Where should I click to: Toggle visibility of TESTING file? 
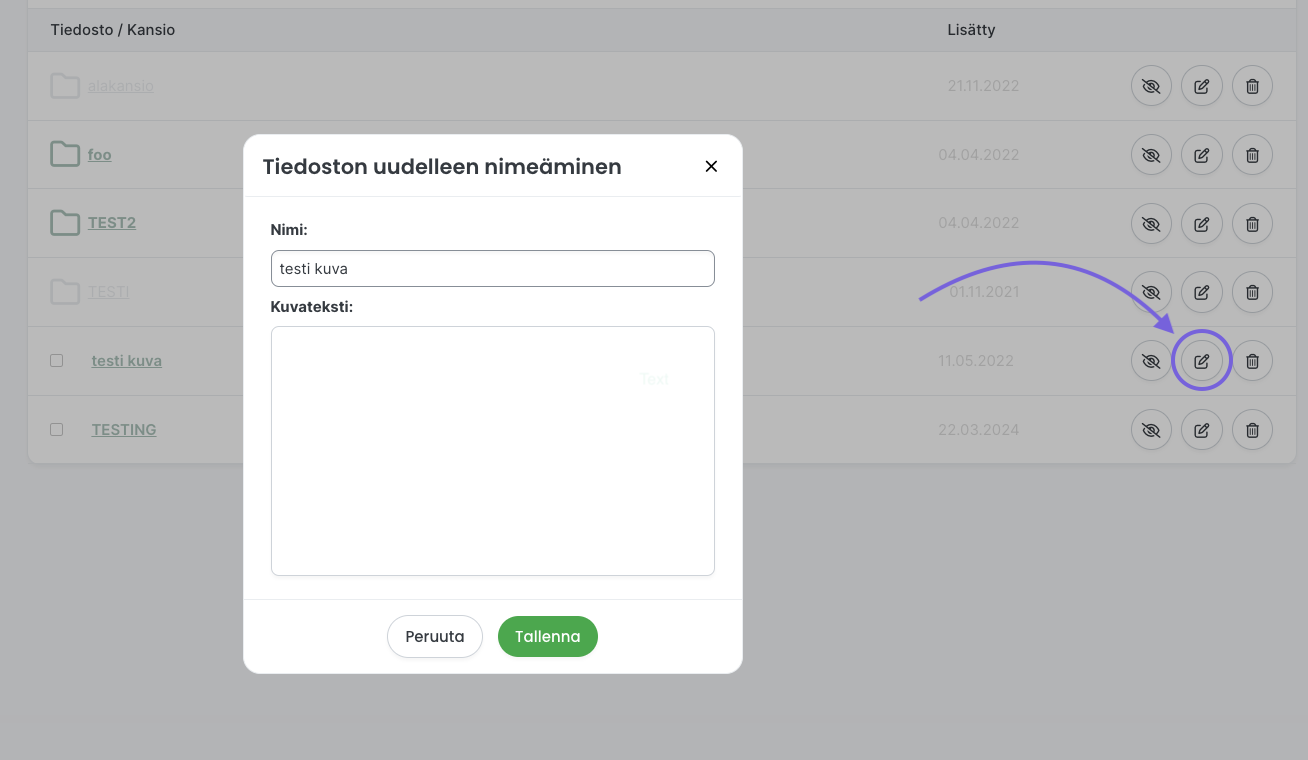(x=1151, y=430)
